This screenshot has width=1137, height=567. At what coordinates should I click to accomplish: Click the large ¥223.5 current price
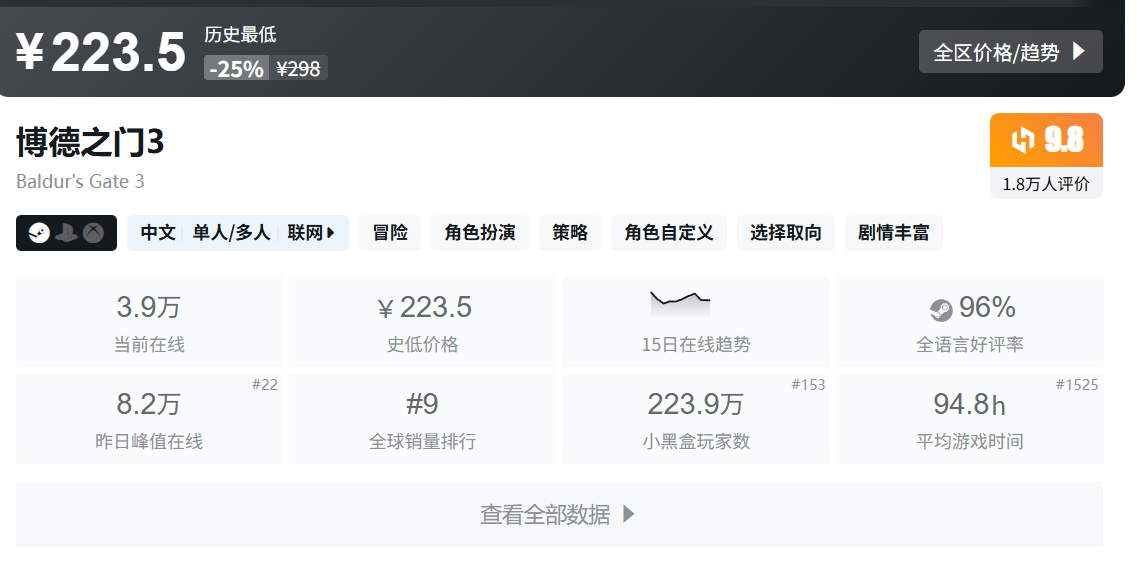(101, 52)
